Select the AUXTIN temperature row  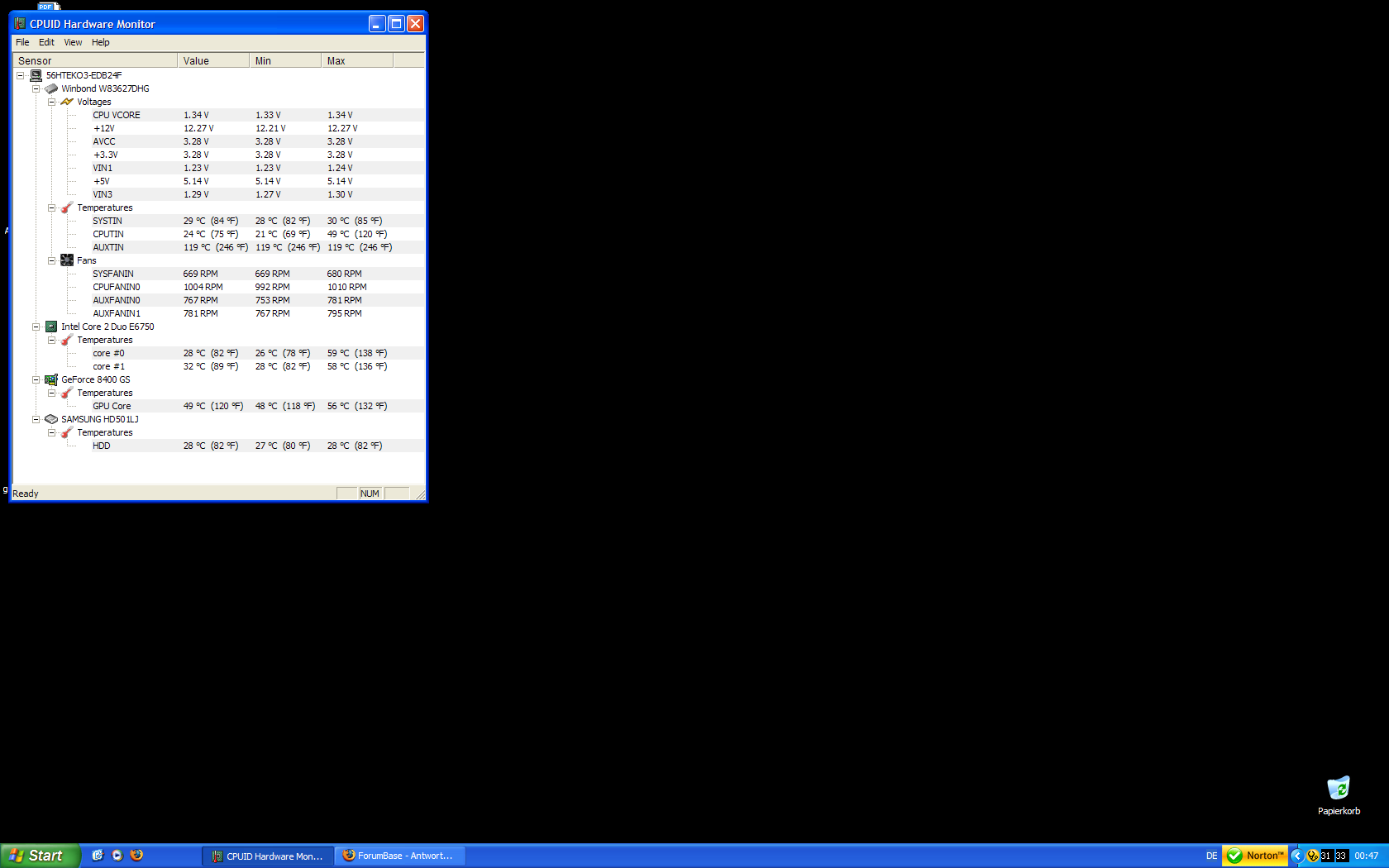(x=258, y=247)
